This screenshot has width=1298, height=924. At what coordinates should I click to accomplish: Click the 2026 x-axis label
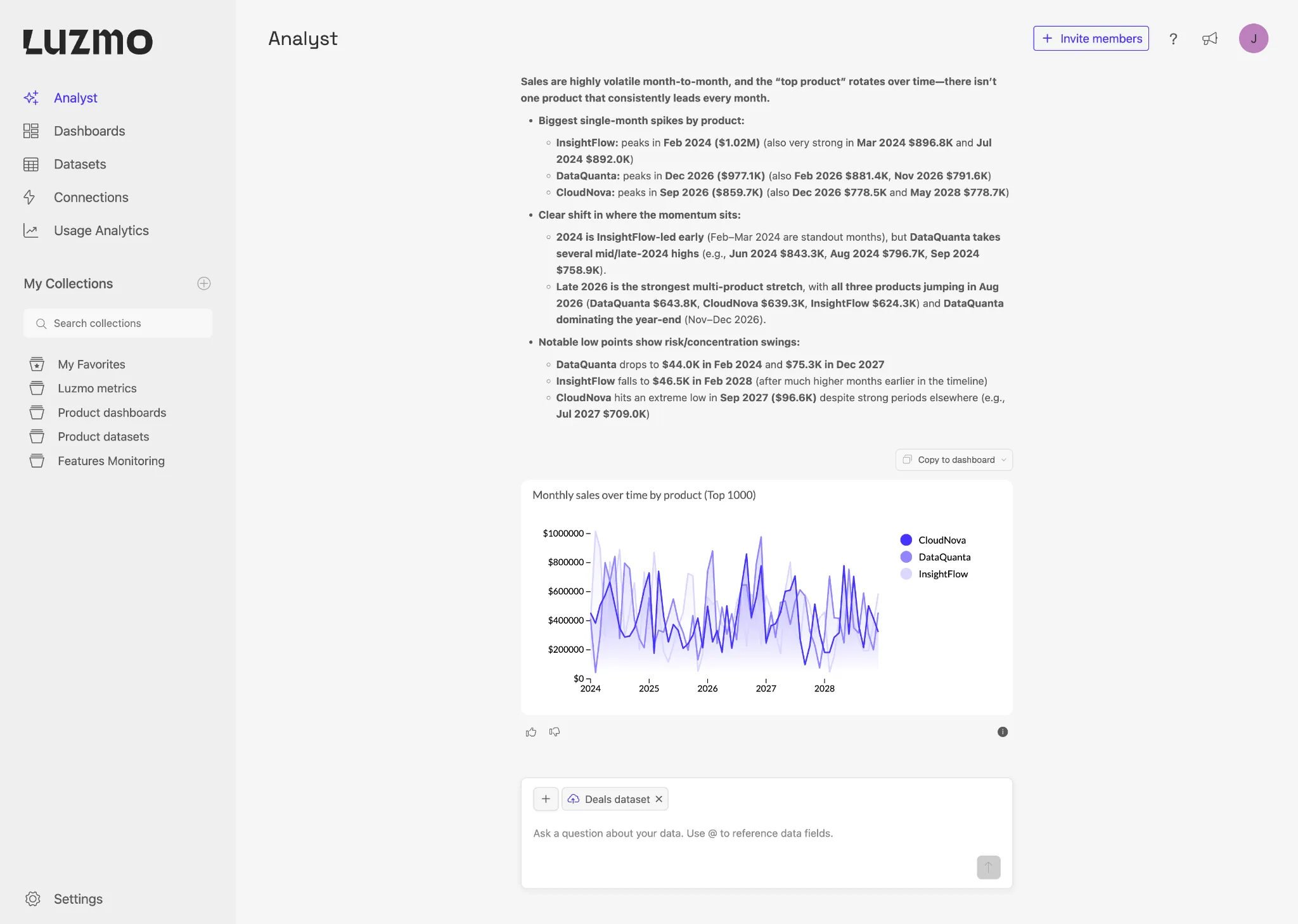(x=707, y=688)
